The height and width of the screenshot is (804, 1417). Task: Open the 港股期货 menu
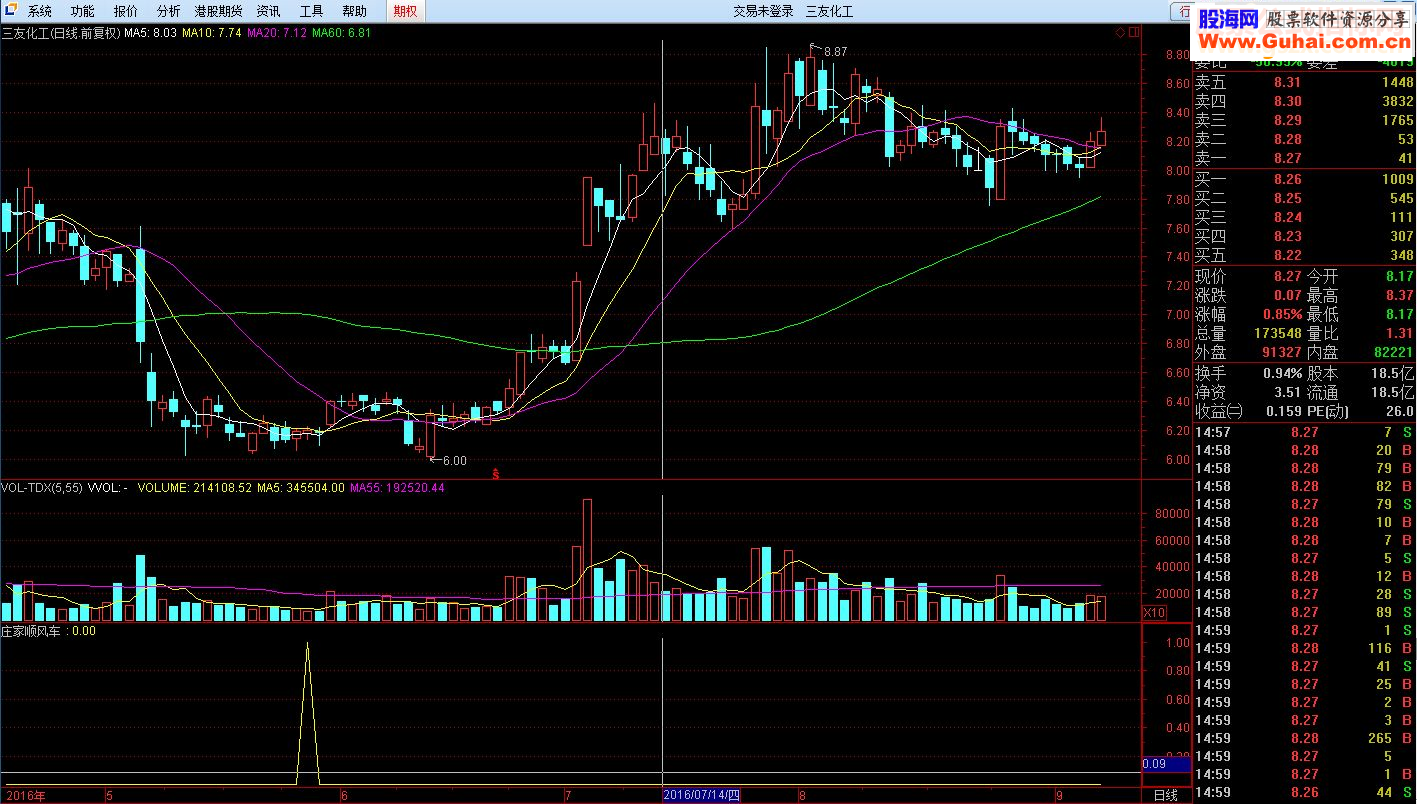pos(218,12)
